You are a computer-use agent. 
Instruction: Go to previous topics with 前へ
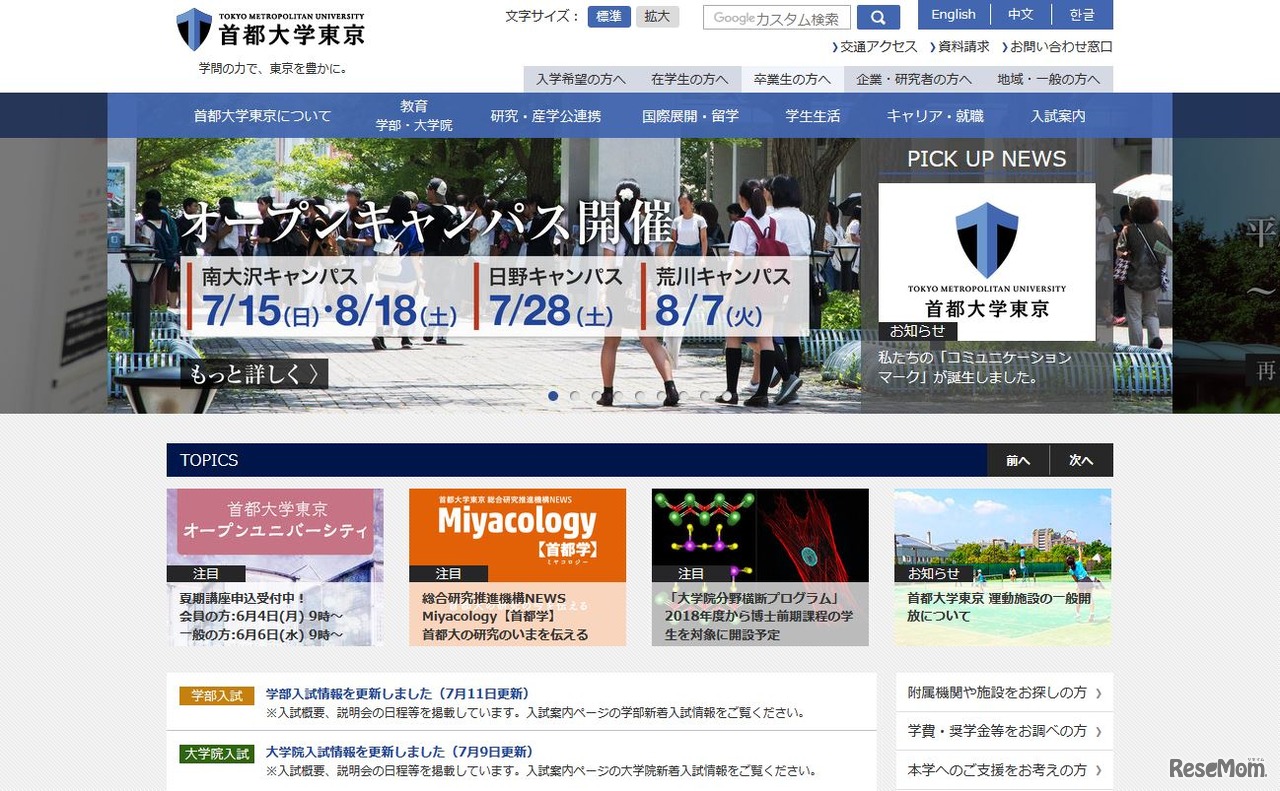1018,460
